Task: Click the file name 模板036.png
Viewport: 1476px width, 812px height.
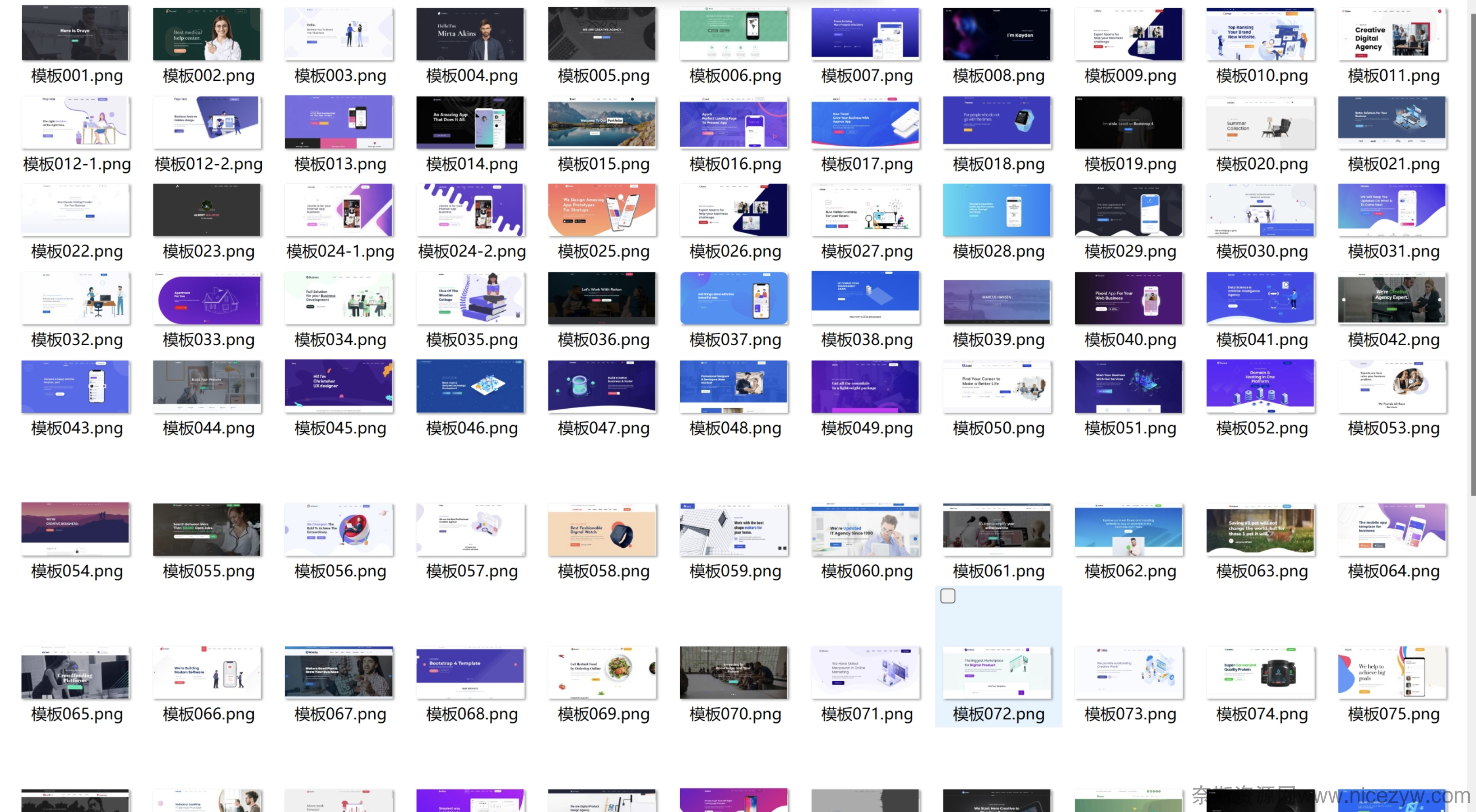Action: 603,340
